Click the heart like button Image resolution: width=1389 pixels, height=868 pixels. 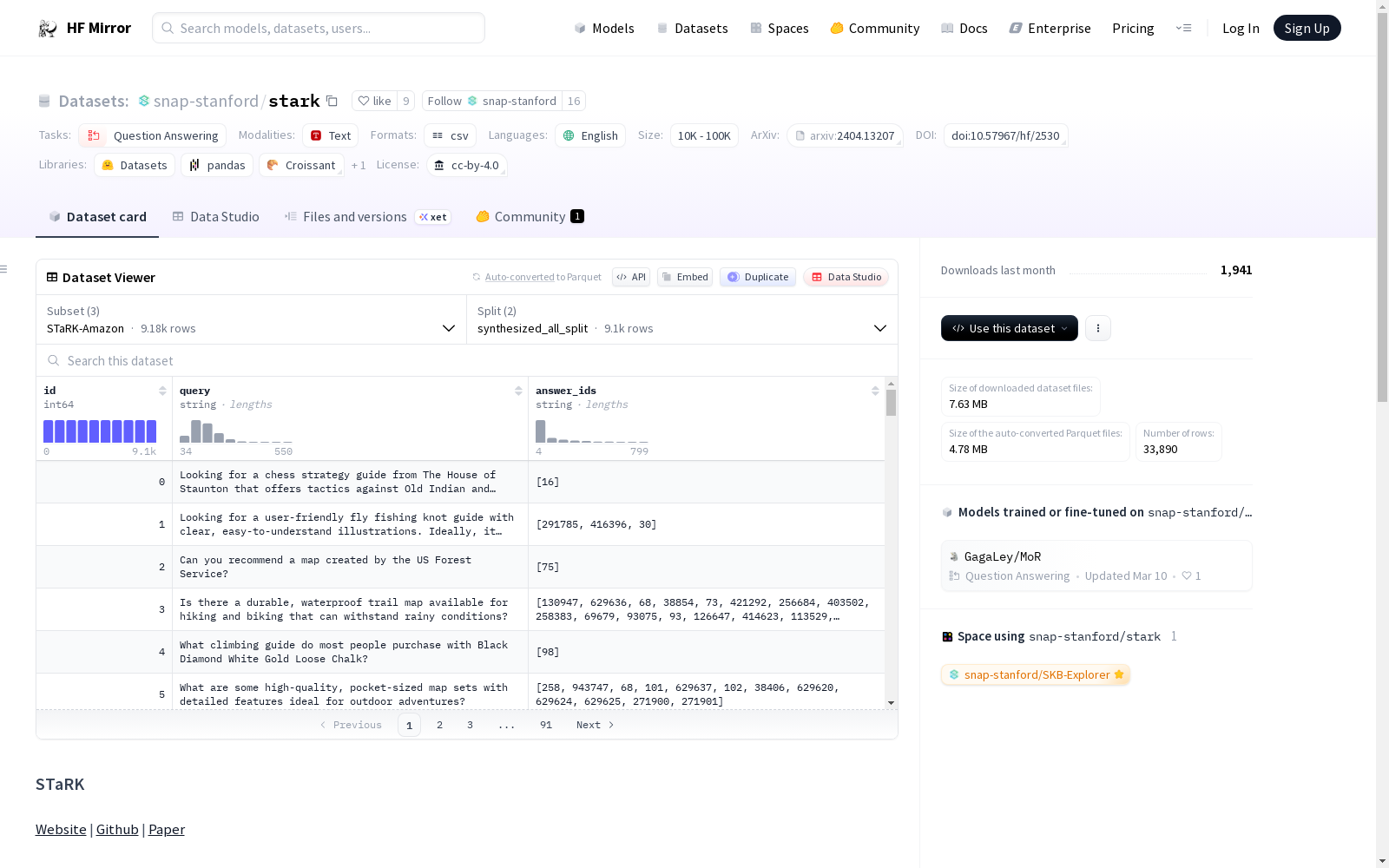click(374, 101)
